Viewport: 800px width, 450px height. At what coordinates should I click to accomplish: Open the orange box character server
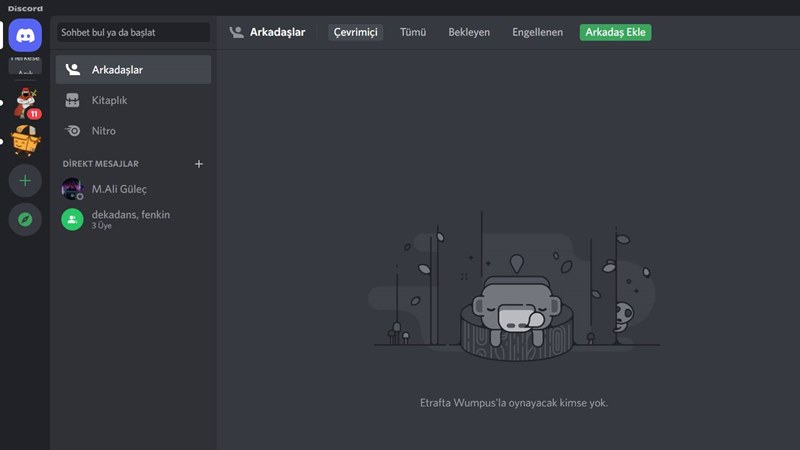click(26, 140)
